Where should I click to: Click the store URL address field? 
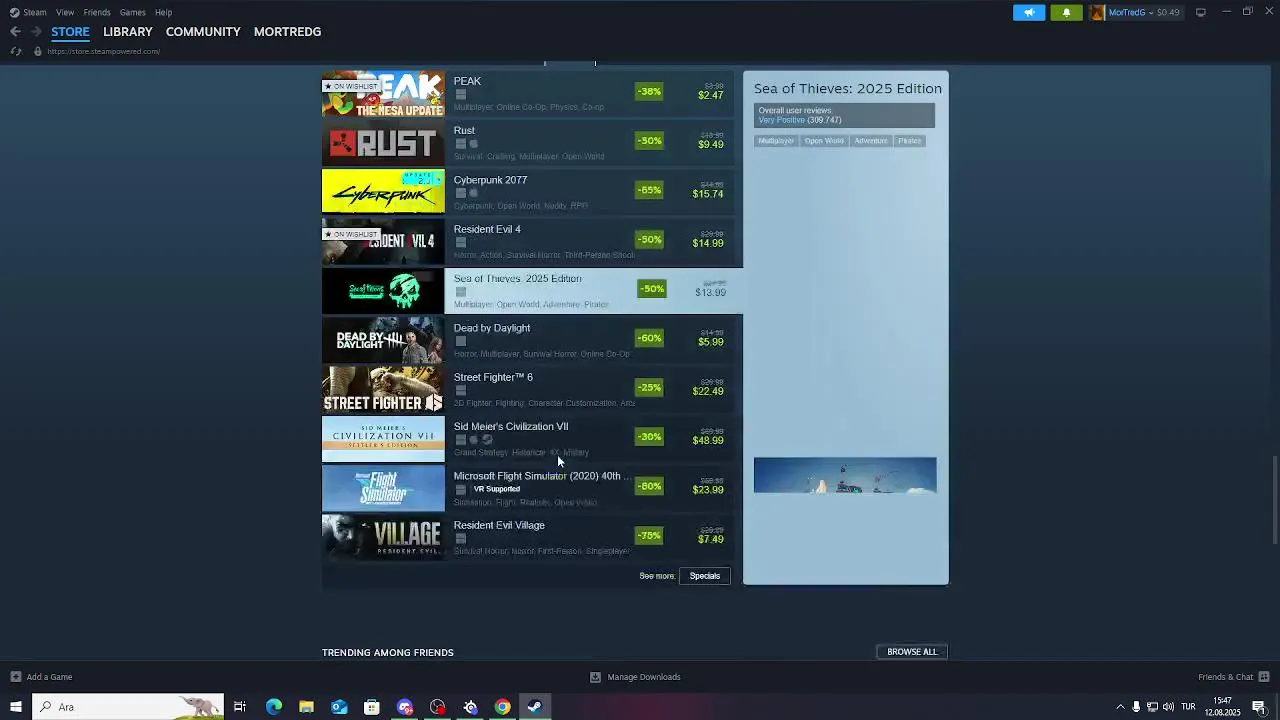(x=103, y=51)
